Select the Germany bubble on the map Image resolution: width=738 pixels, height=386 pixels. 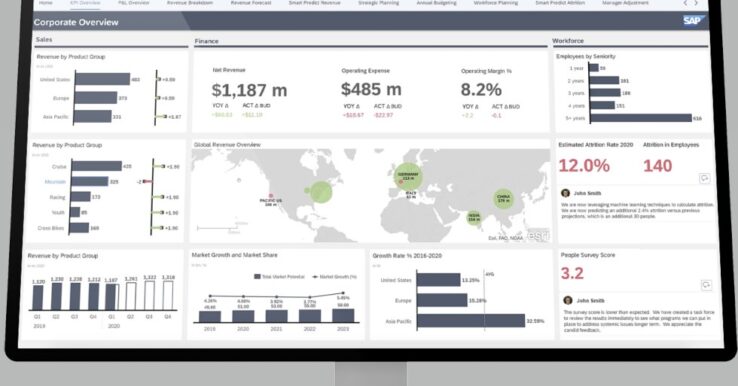(x=408, y=176)
